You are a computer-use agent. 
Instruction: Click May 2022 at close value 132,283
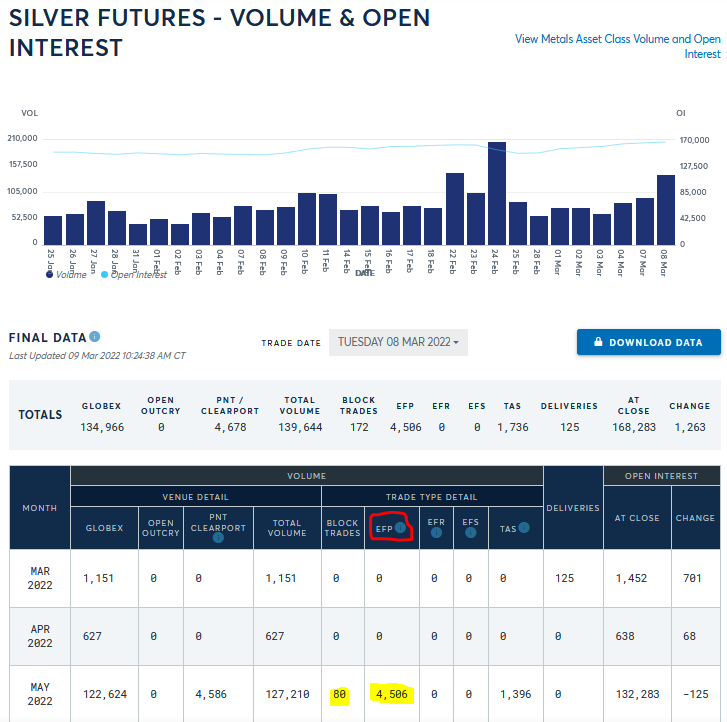[638, 694]
